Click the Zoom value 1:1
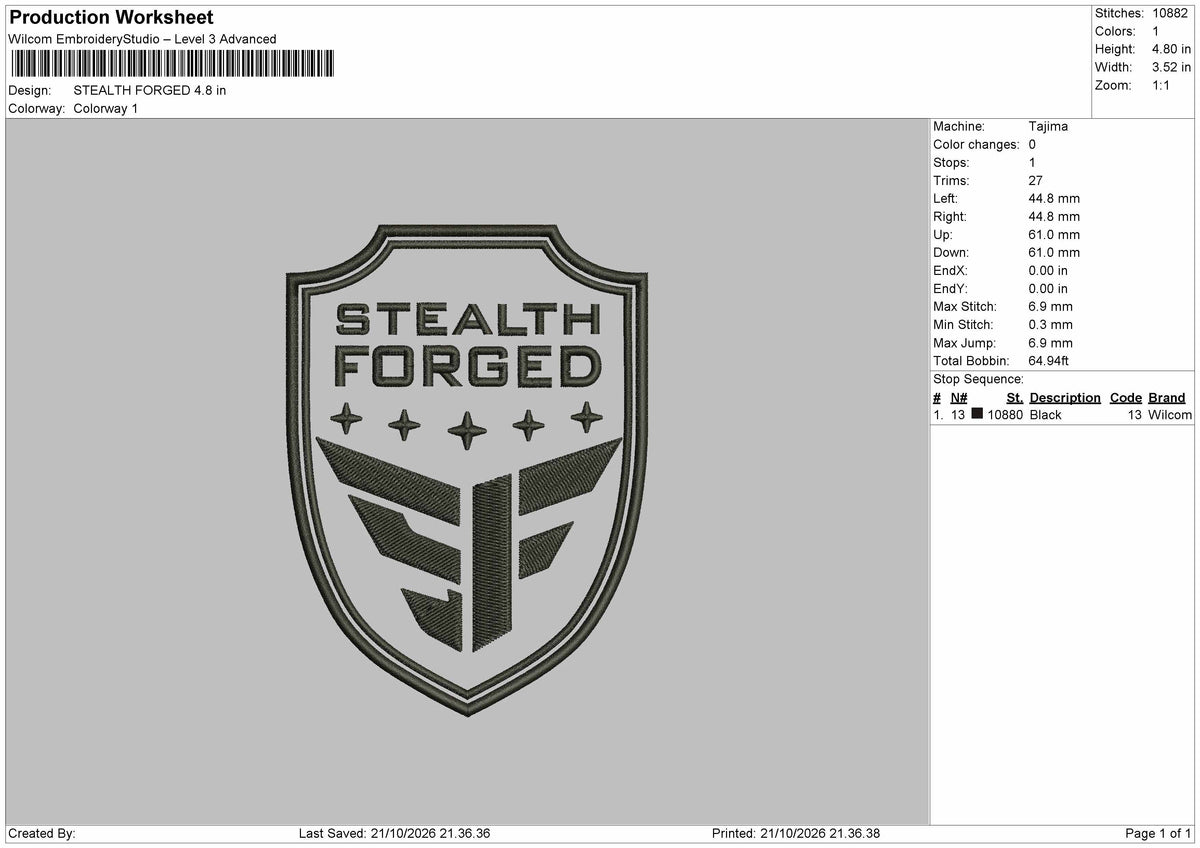 pyautogui.click(x=1162, y=85)
